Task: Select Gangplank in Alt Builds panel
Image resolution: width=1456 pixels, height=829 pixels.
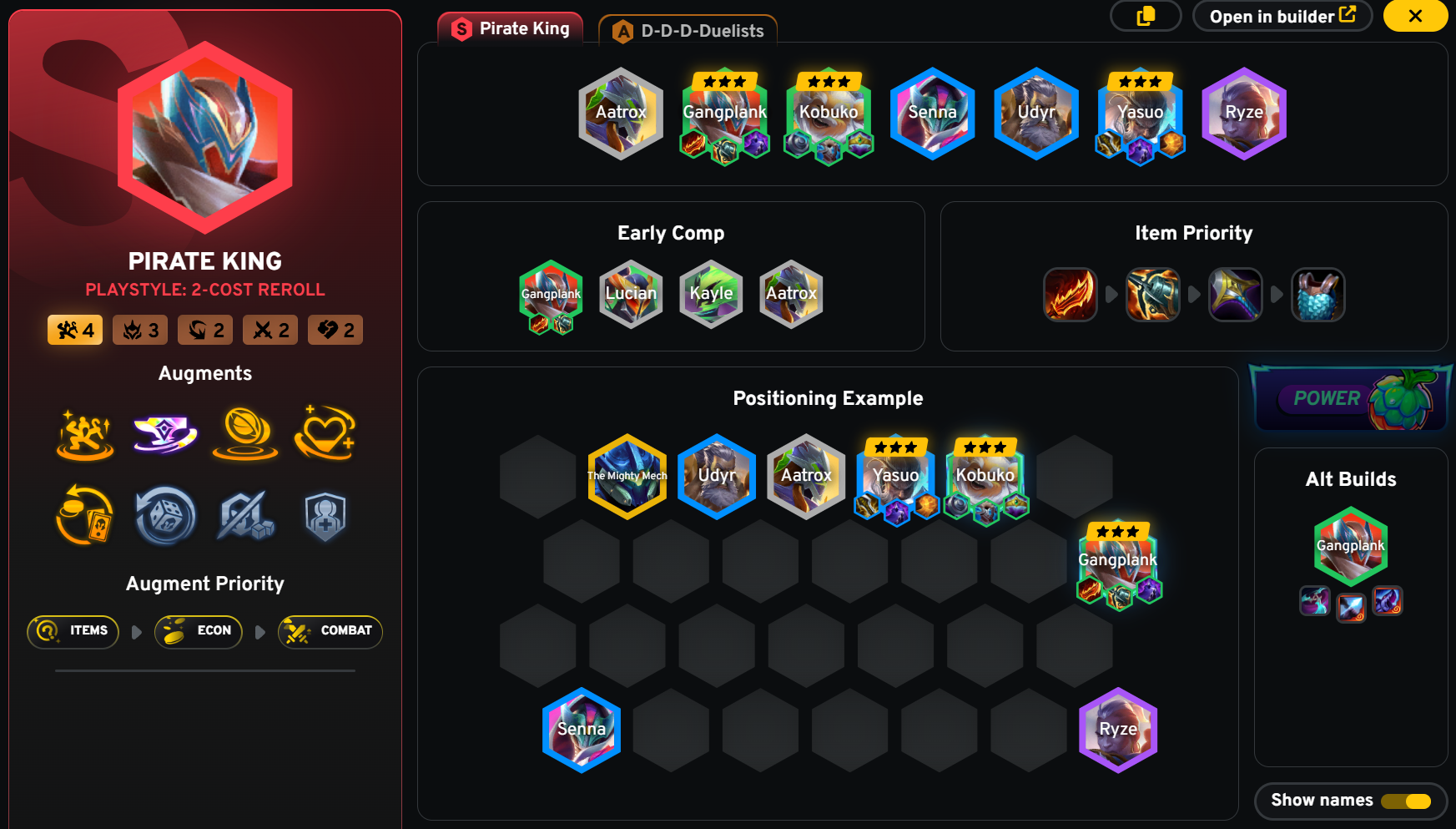Action: pos(1351,546)
